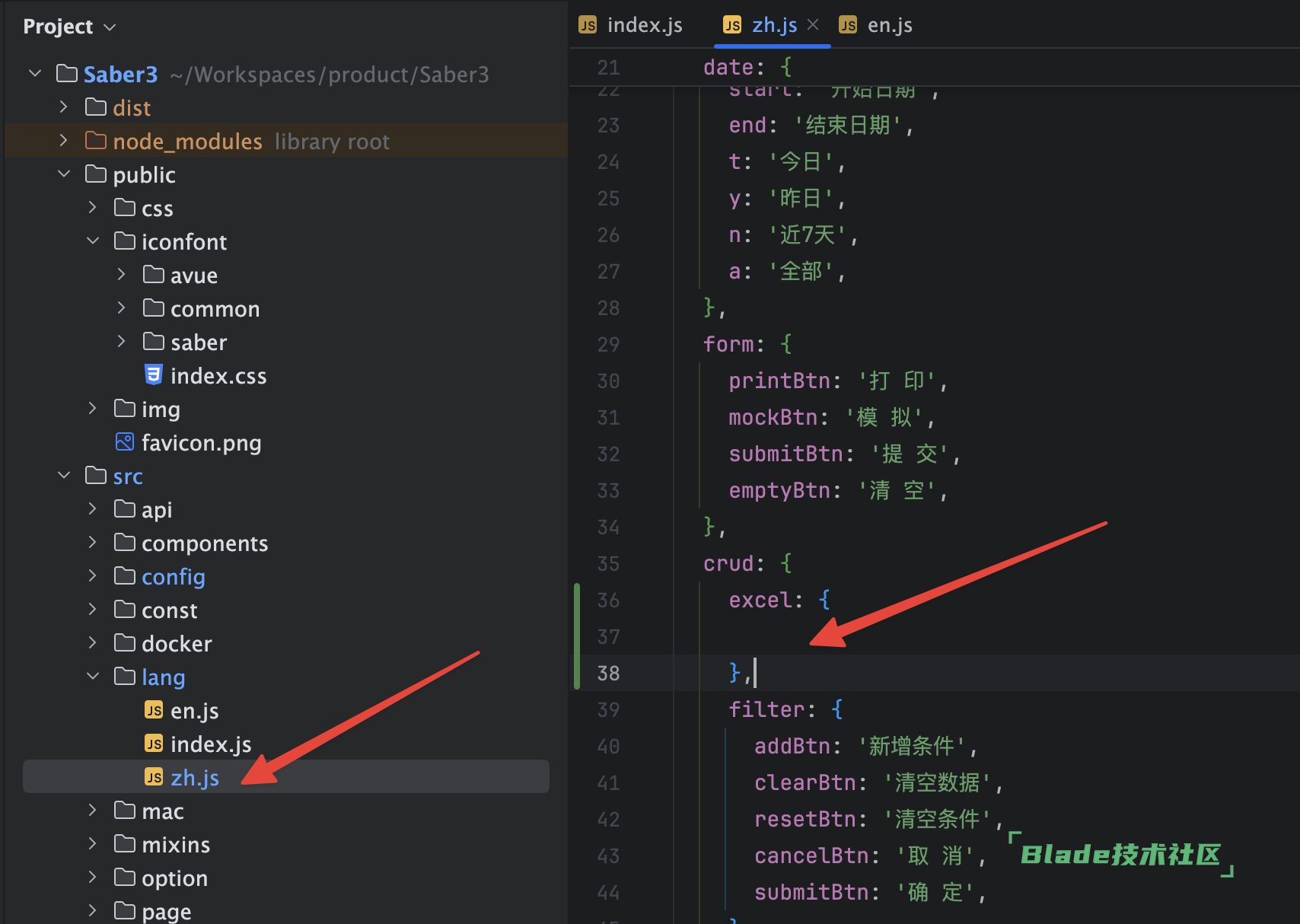Expand the page folder chevron
Viewport: 1300px width, 924px height.
(x=93, y=911)
